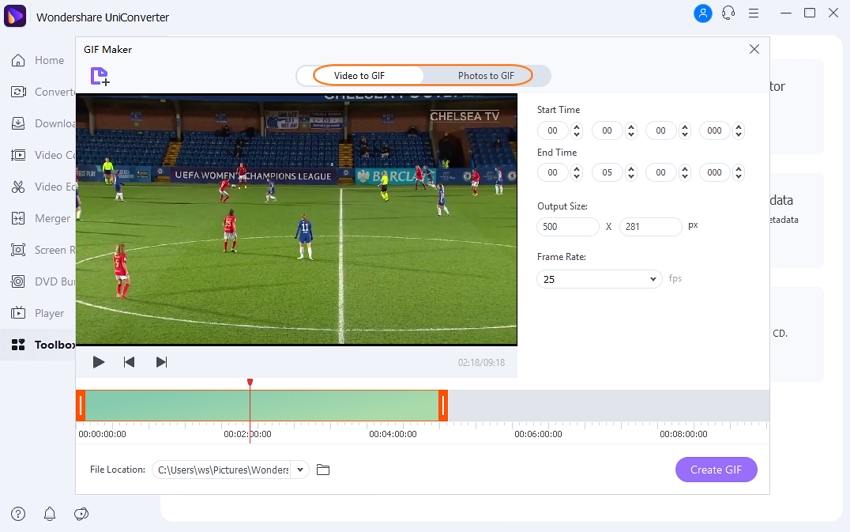Screen dimensions: 850x532
Task: Click End Time hours field
Action: (552, 172)
